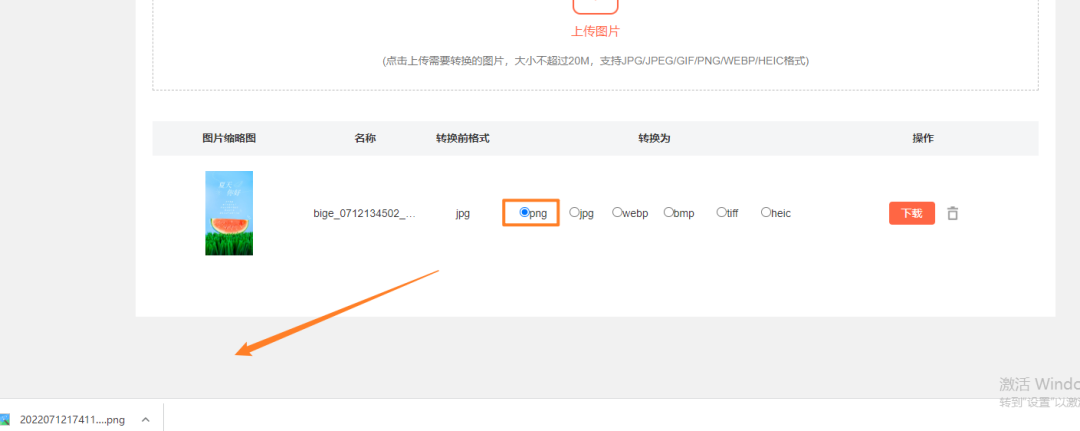Click the 操作 column header
Screen dimensions: 1080x431
[x=923, y=138]
